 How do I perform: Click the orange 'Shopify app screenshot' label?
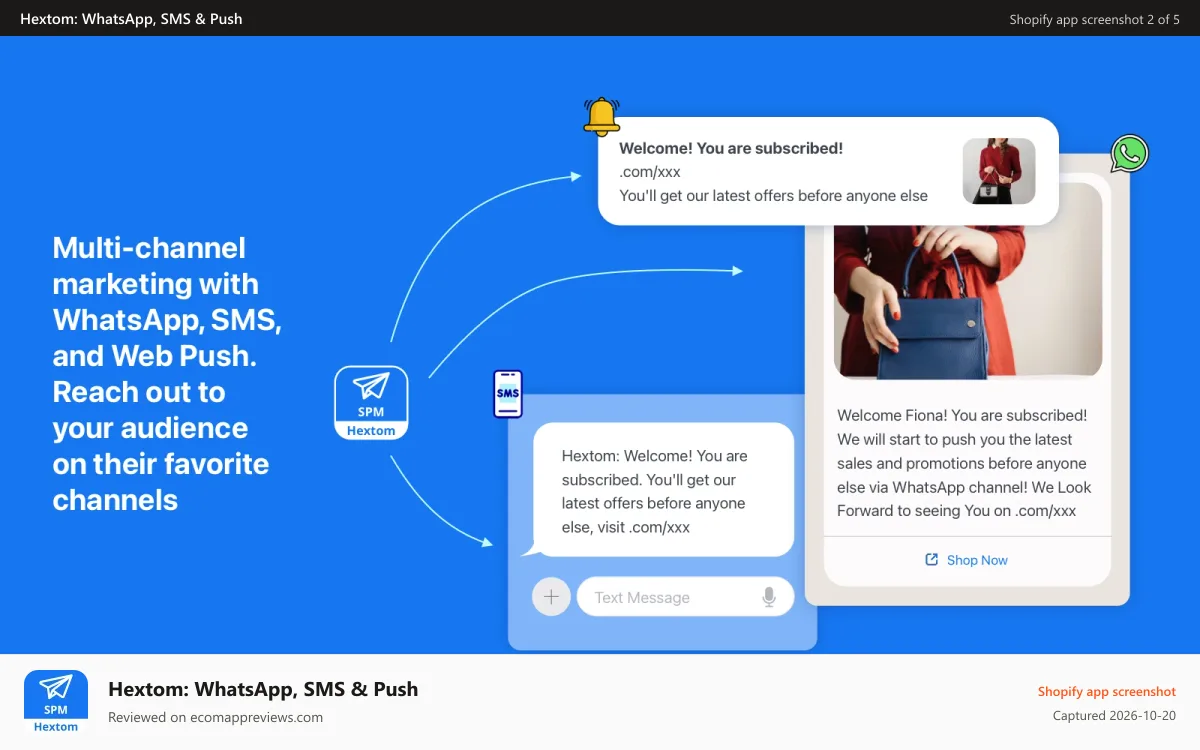pyautogui.click(x=1107, y=692)
